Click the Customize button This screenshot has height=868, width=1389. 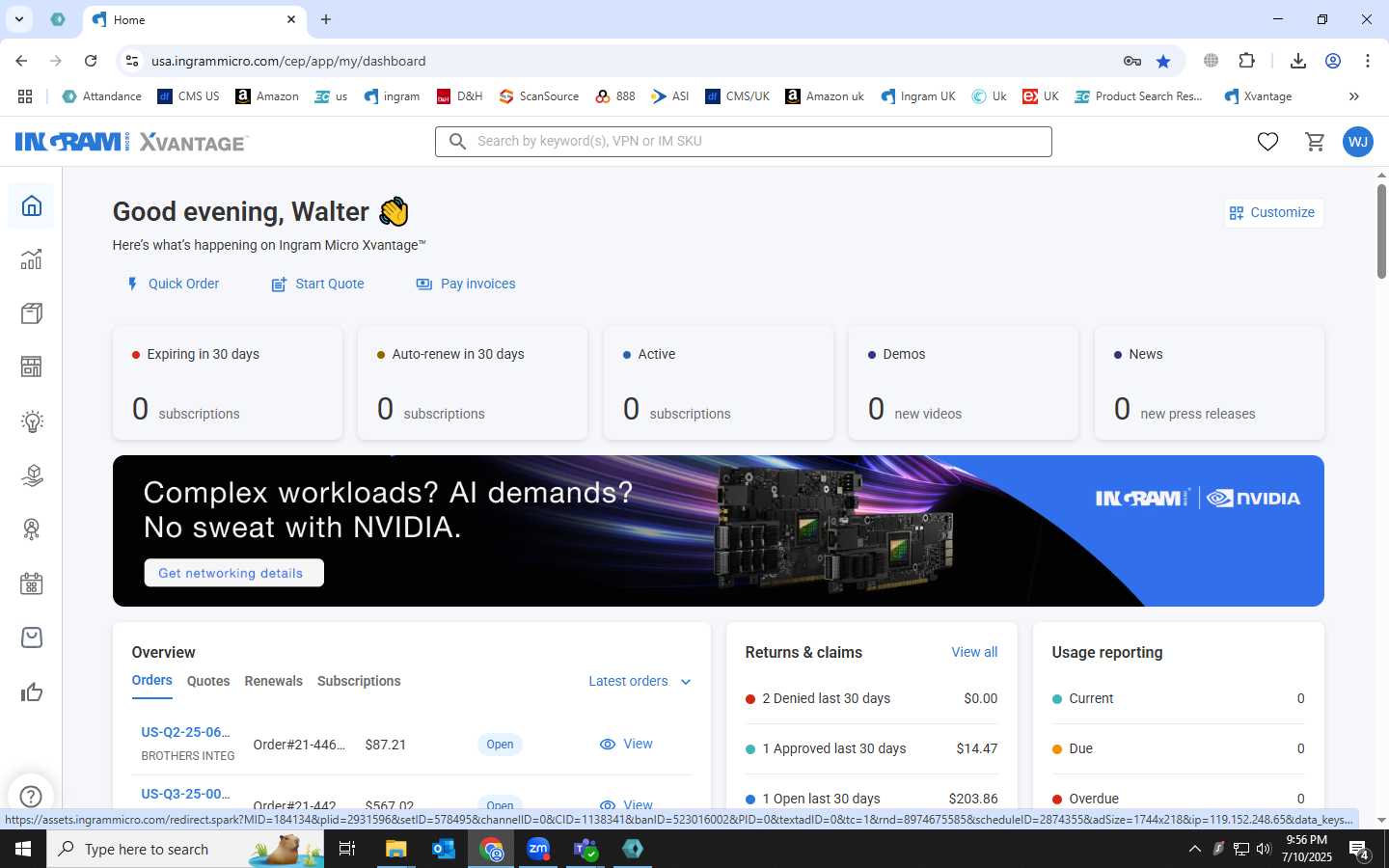pos(1273,212)
